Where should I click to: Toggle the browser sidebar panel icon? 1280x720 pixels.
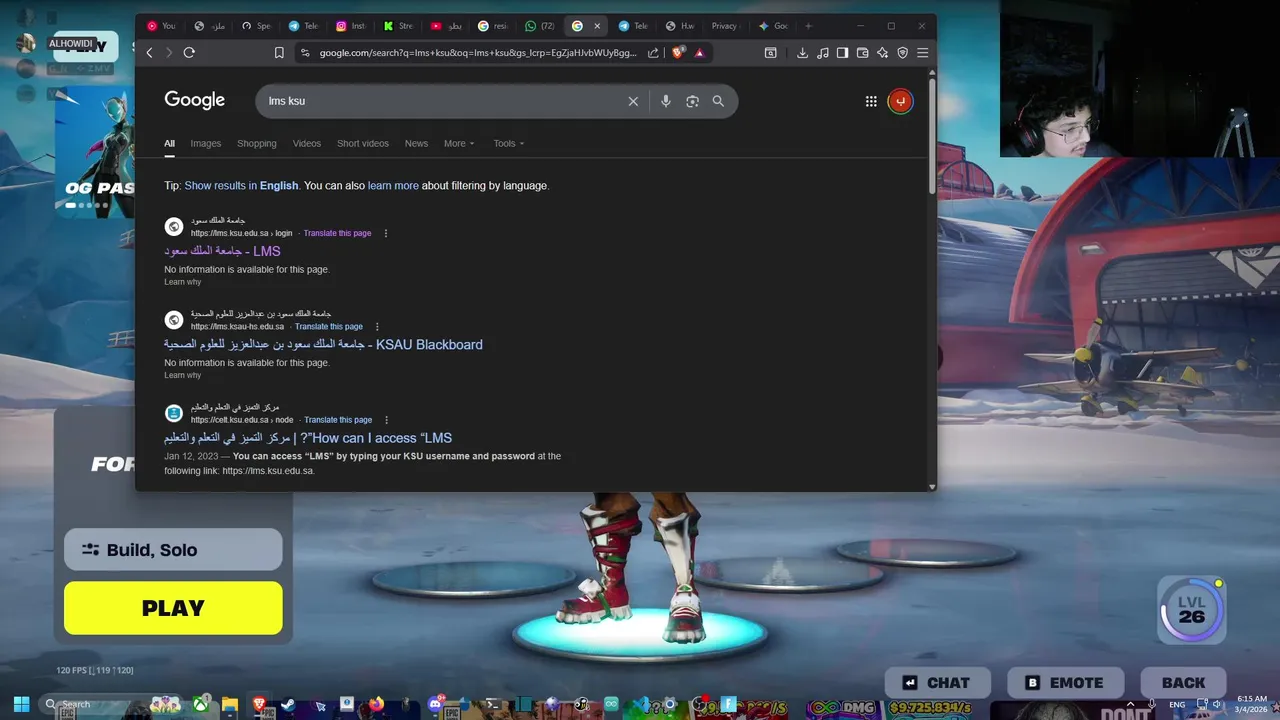[842, 53]
